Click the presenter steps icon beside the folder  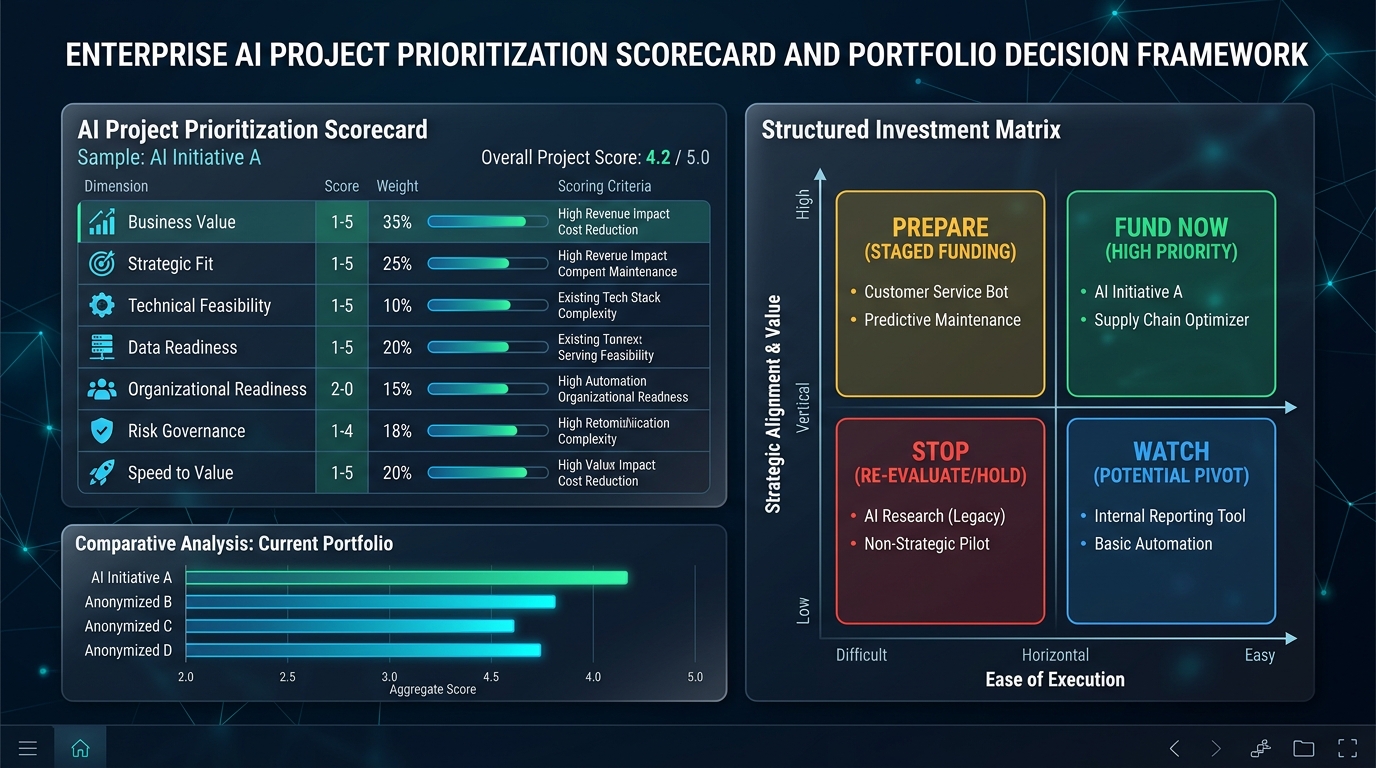click(1260, 748)
